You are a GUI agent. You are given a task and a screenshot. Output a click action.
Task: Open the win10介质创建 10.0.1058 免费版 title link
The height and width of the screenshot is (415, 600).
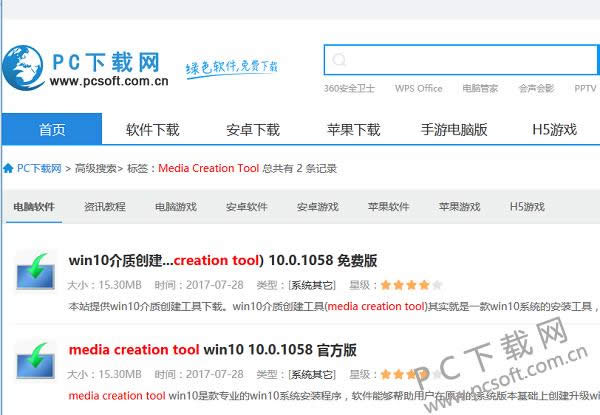(223, 260)
